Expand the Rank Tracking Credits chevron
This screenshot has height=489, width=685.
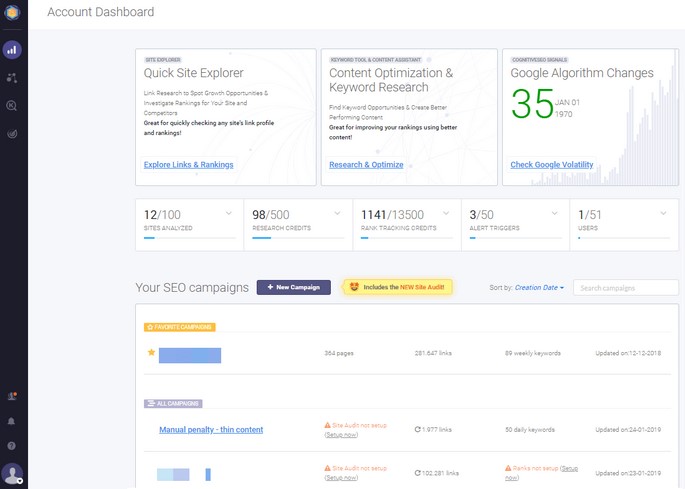[446, 213]
